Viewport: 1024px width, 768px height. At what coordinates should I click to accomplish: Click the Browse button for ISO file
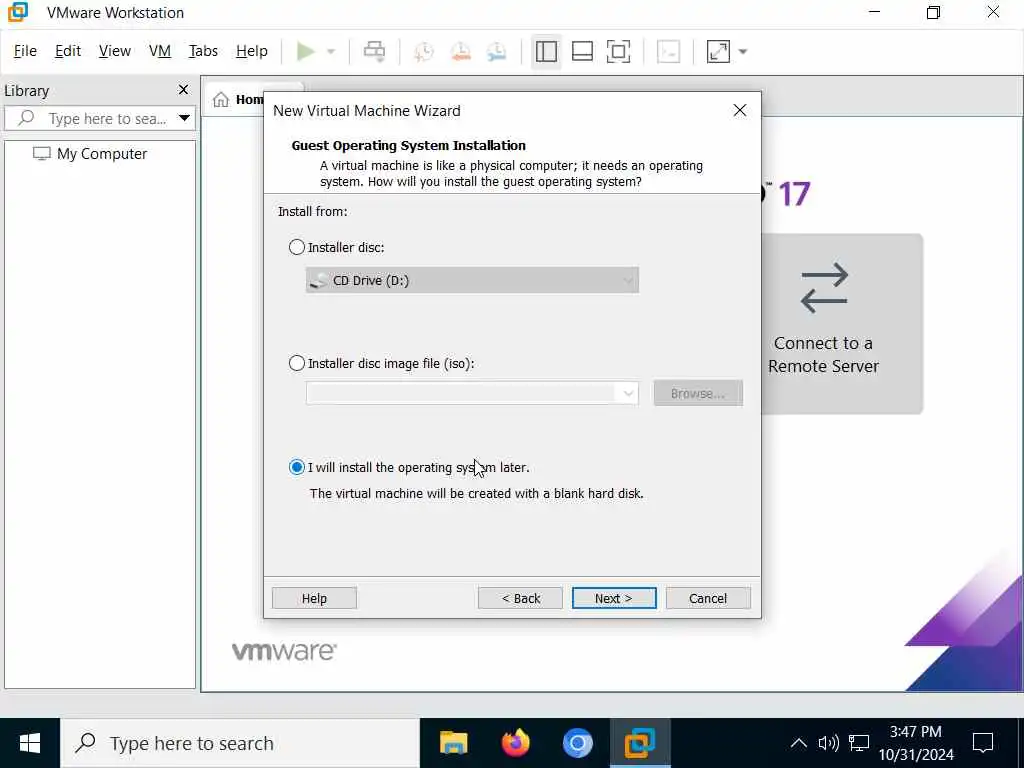(x=698, y=393)
